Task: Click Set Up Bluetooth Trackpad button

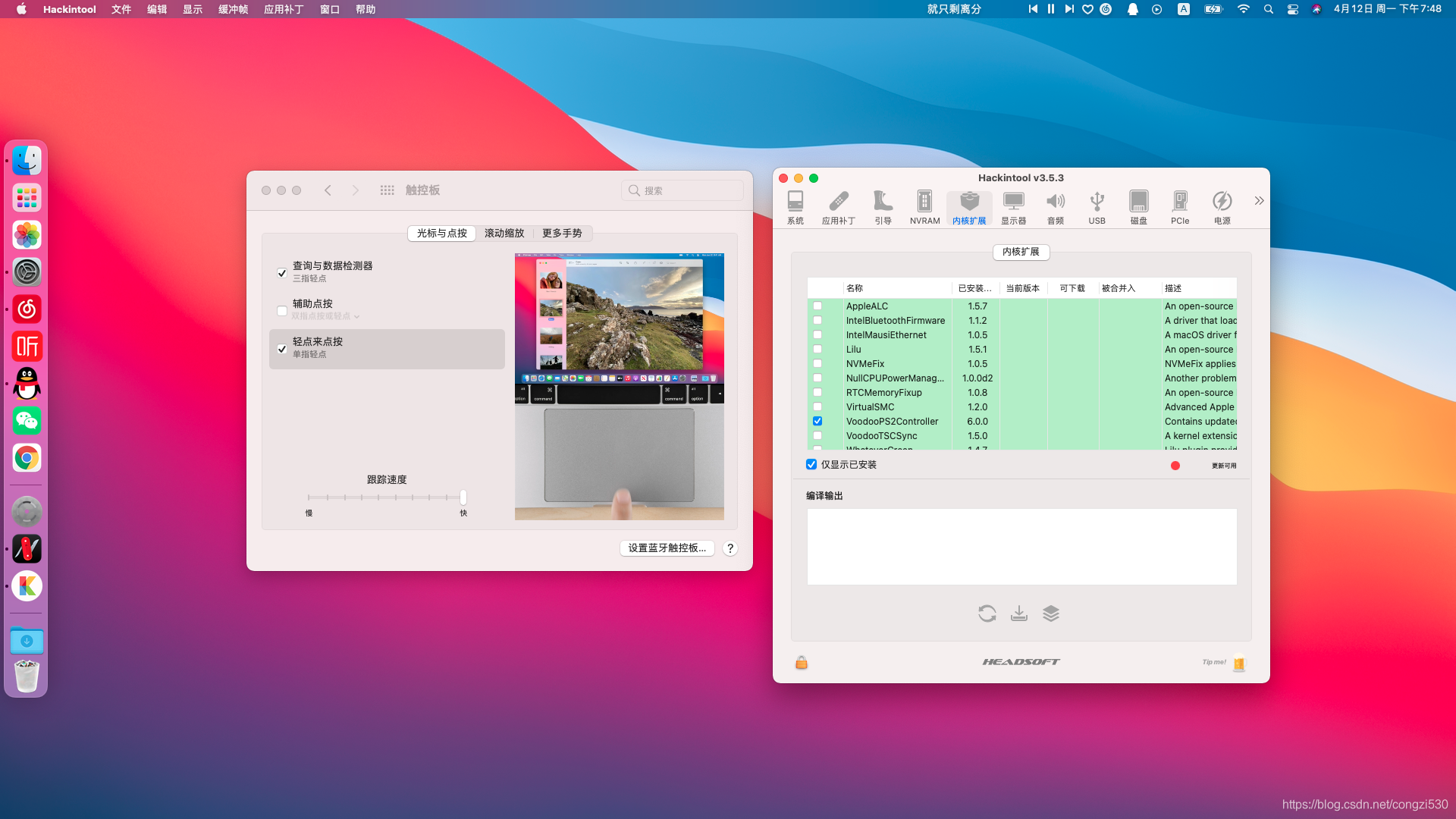Action: tap(667, 548)
